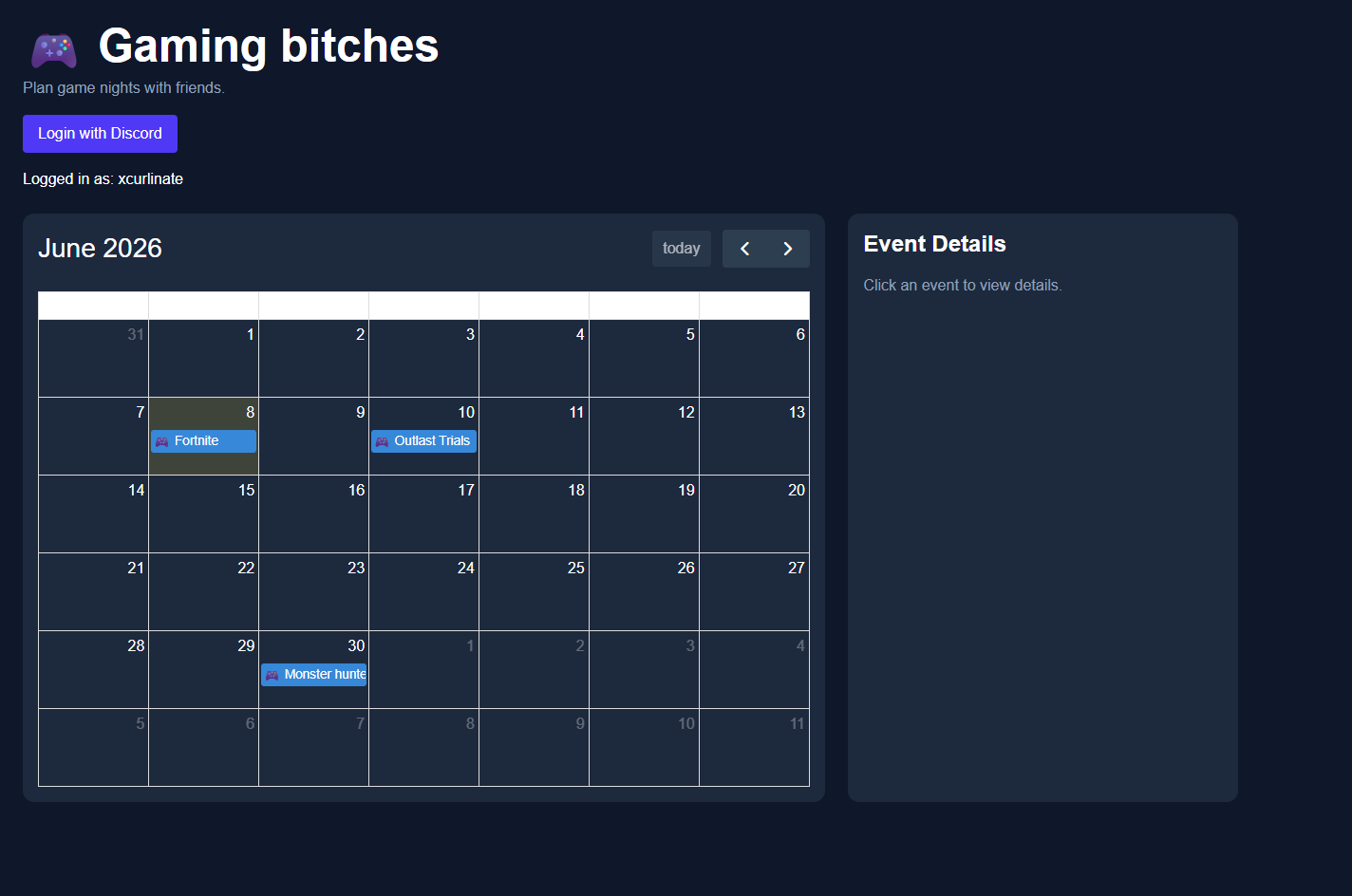Click the greyed May 31 date number
This screenshot has height=896, width=1352.
137,334
